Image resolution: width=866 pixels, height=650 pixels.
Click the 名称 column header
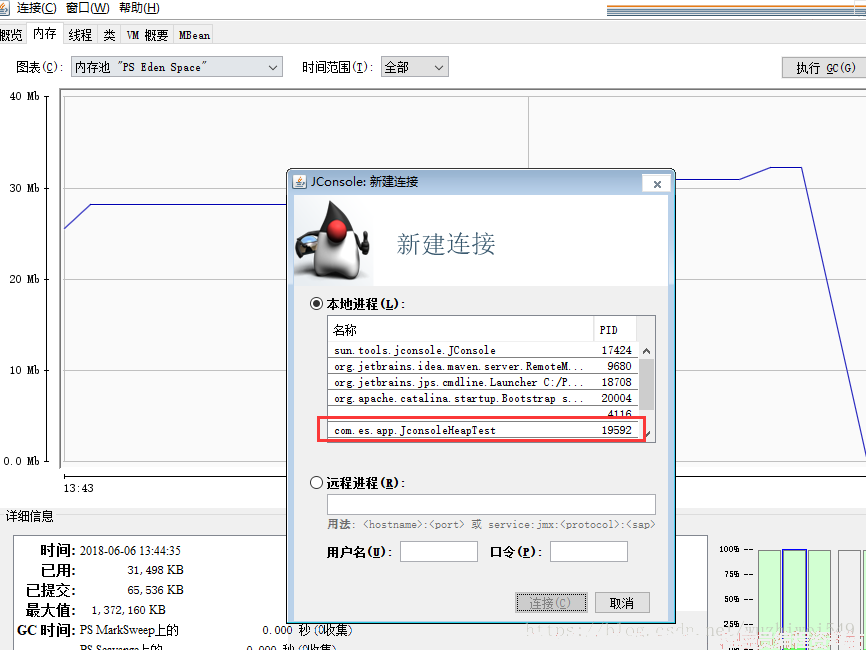point(461,330)
